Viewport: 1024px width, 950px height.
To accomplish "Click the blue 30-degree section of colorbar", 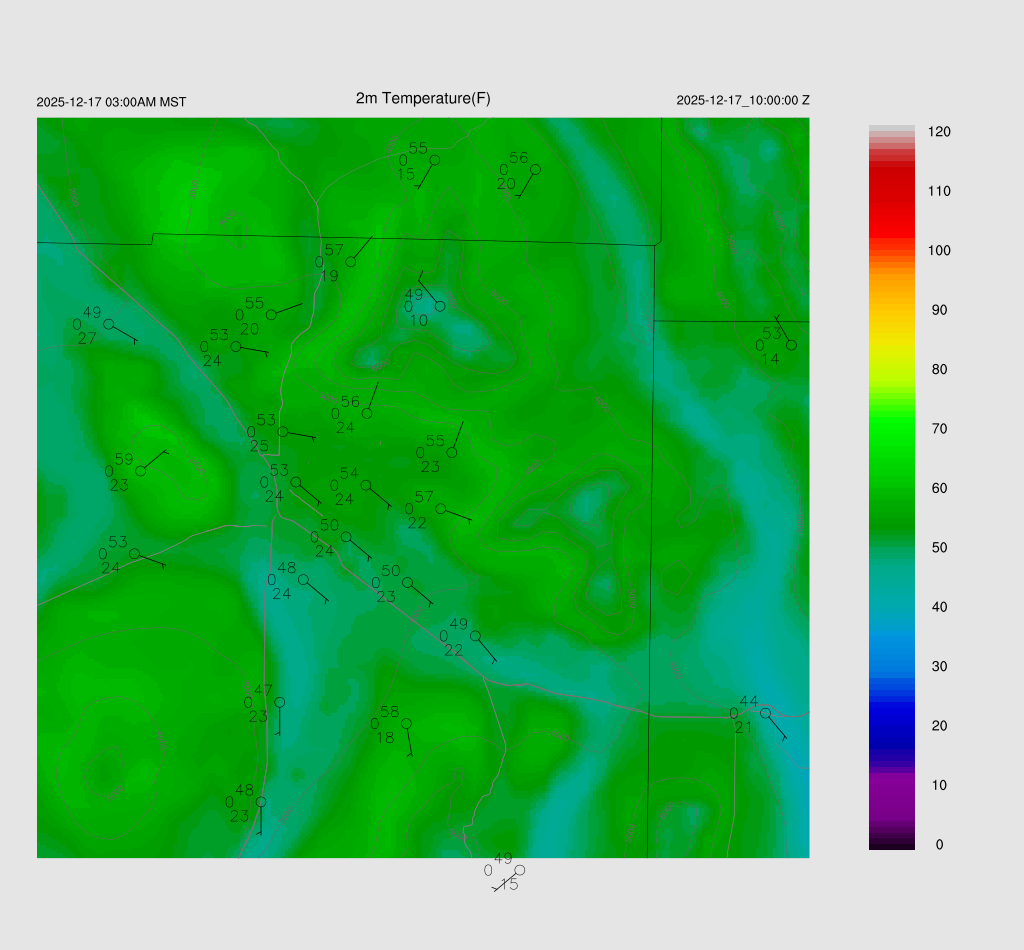I will tap(892, 666).
